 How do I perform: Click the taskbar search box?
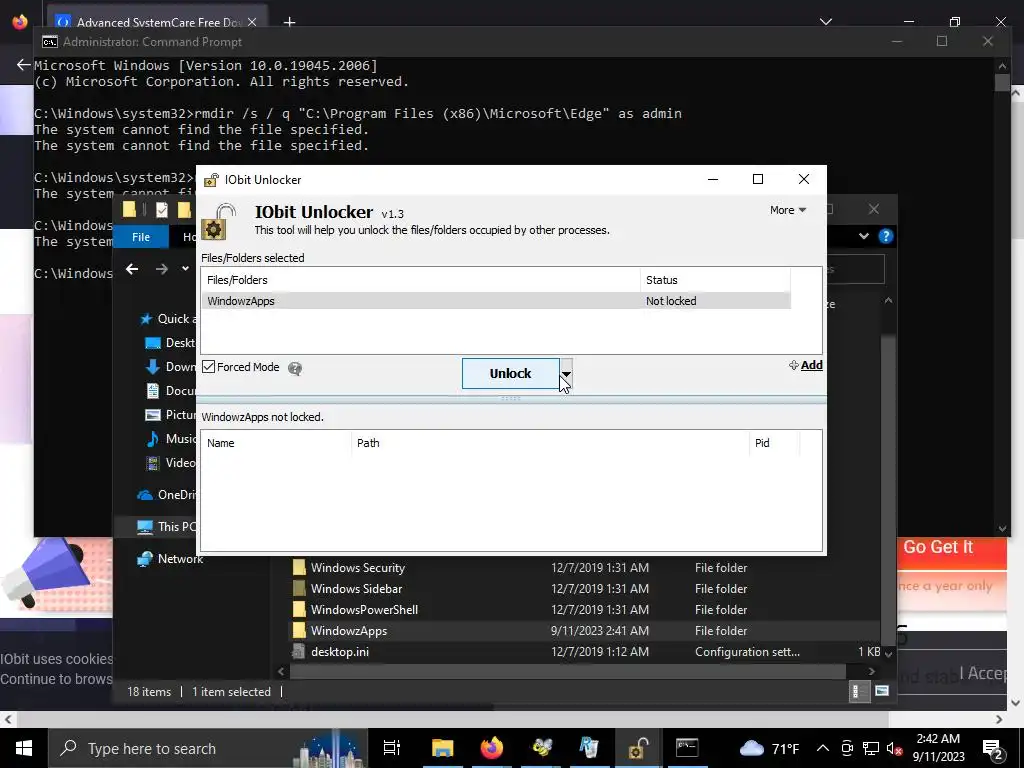point(207,748)
